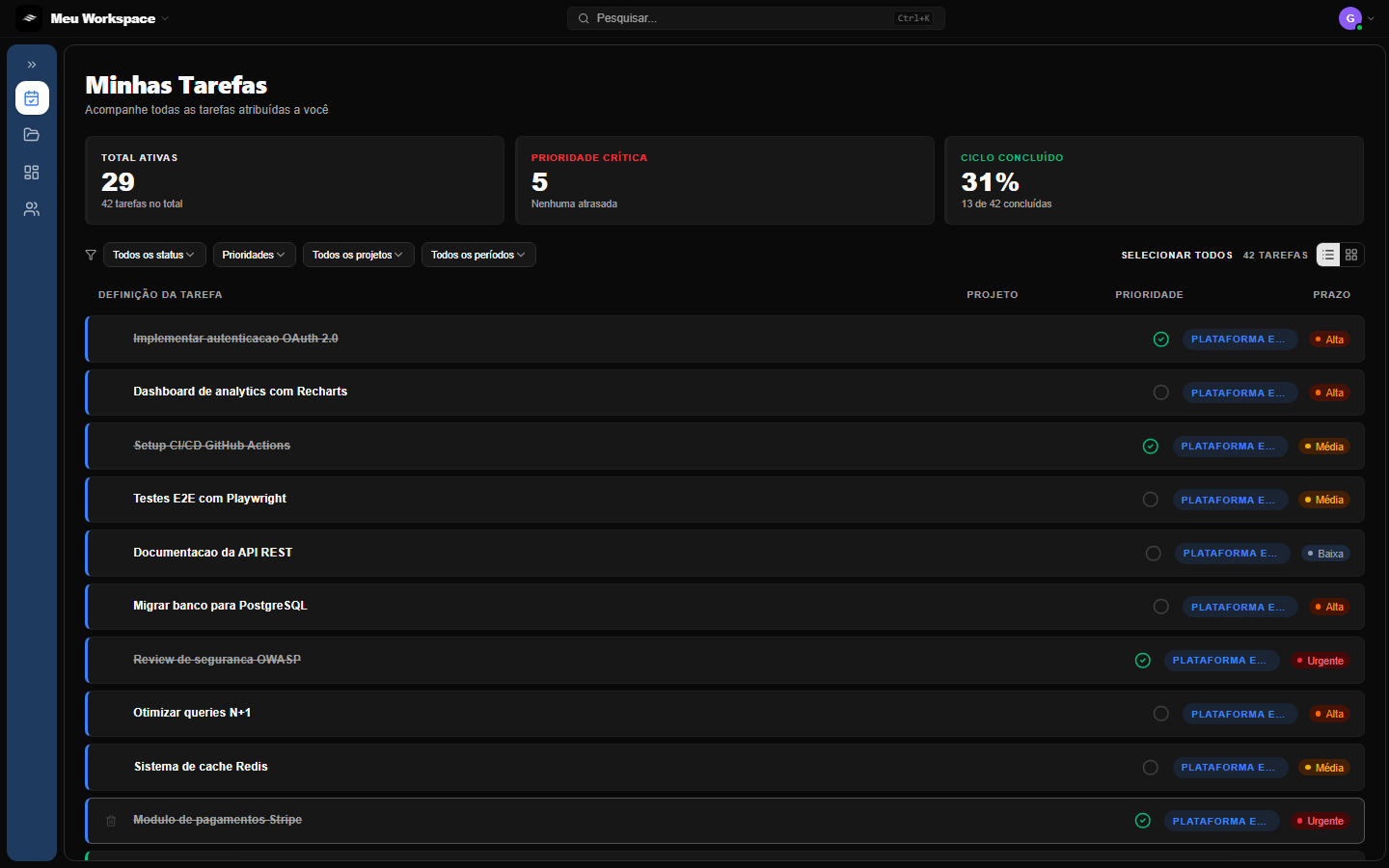Open the Todos os períodos dropdown
1389x868 pixels.
click(x=478, y=255)
